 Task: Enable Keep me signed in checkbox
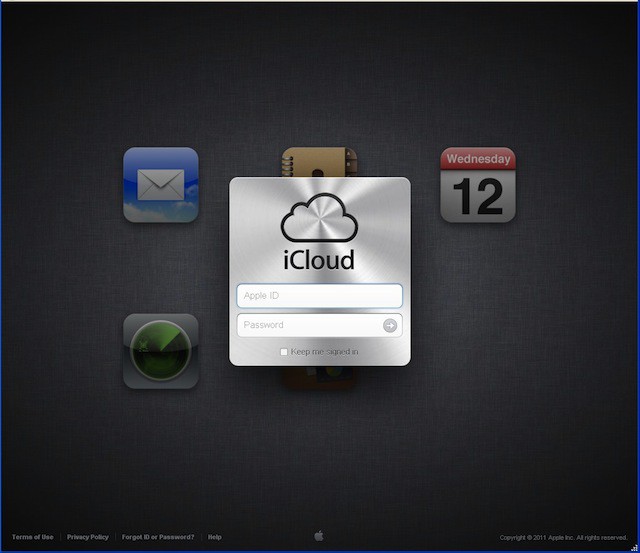(284, 352)
